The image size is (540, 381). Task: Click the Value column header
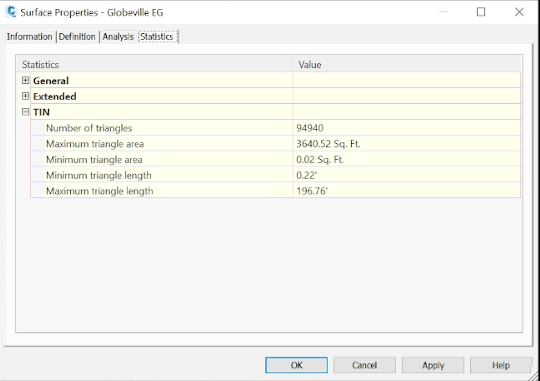tap(407, 64)
